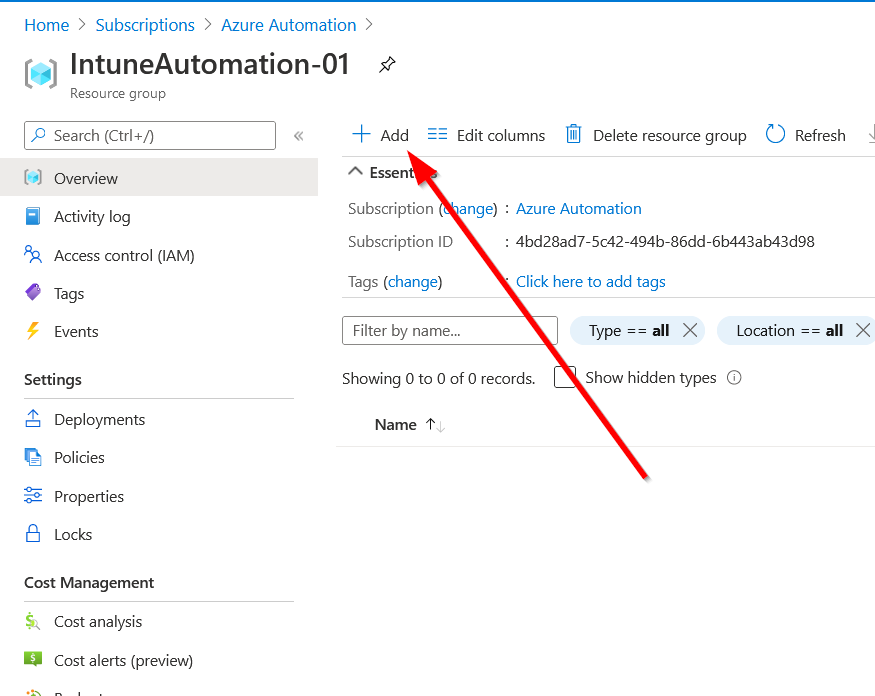
Task: Click the Locks padlock icon
Action: point(33,534)
